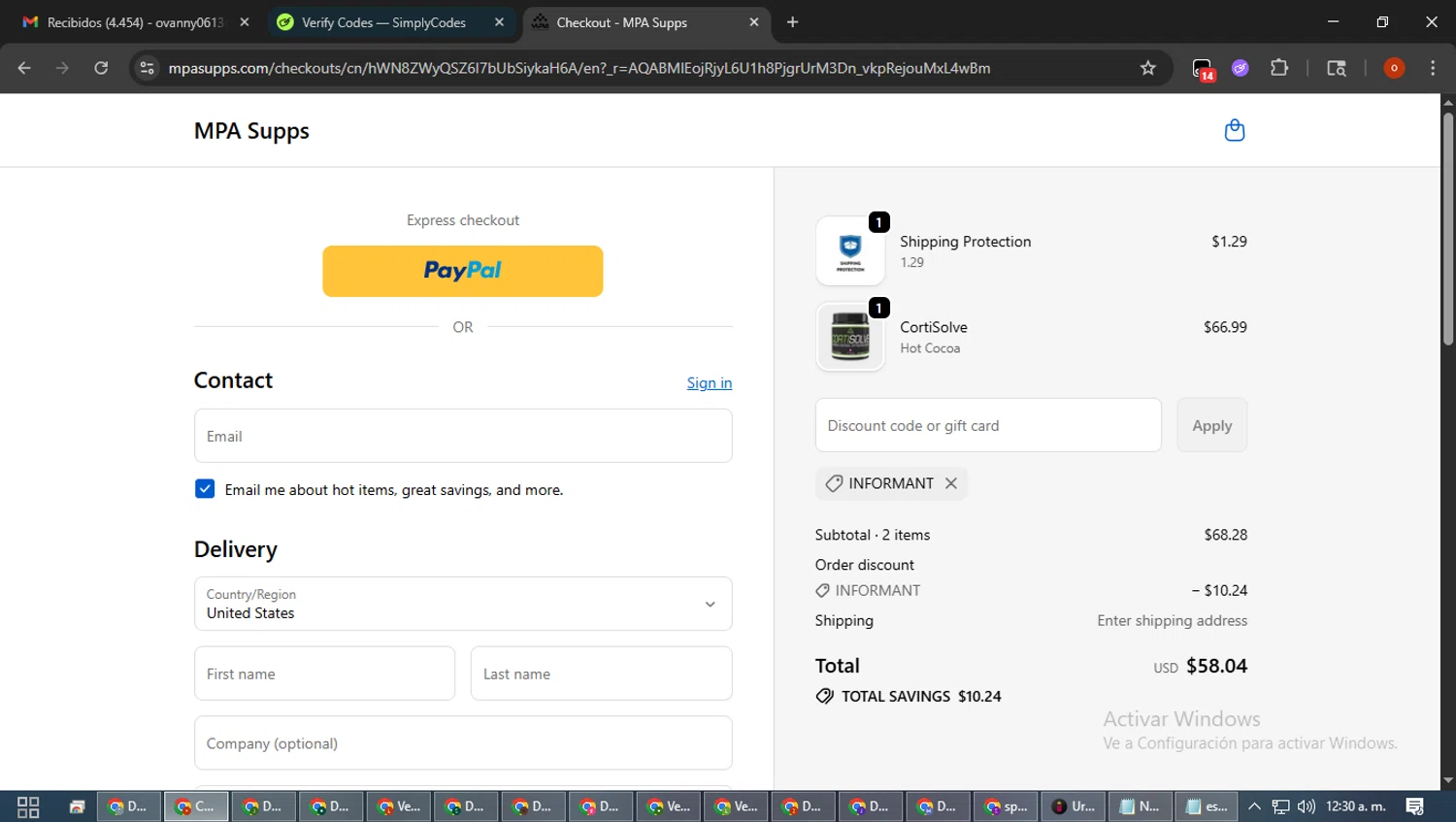Click the Hot Cocoa flavor text
1456x822 pixels.
(x=930, y=348)
